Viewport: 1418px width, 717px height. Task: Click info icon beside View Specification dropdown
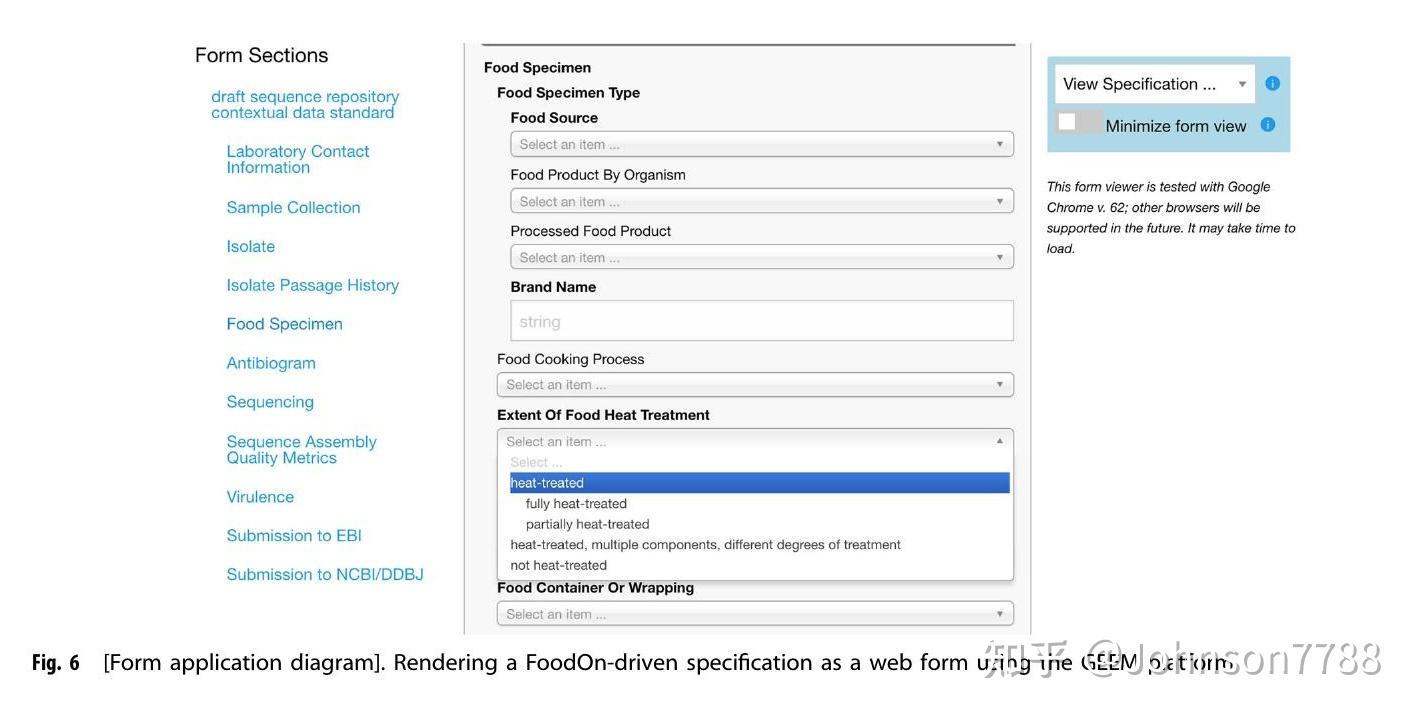click(x=1272, y=84)
